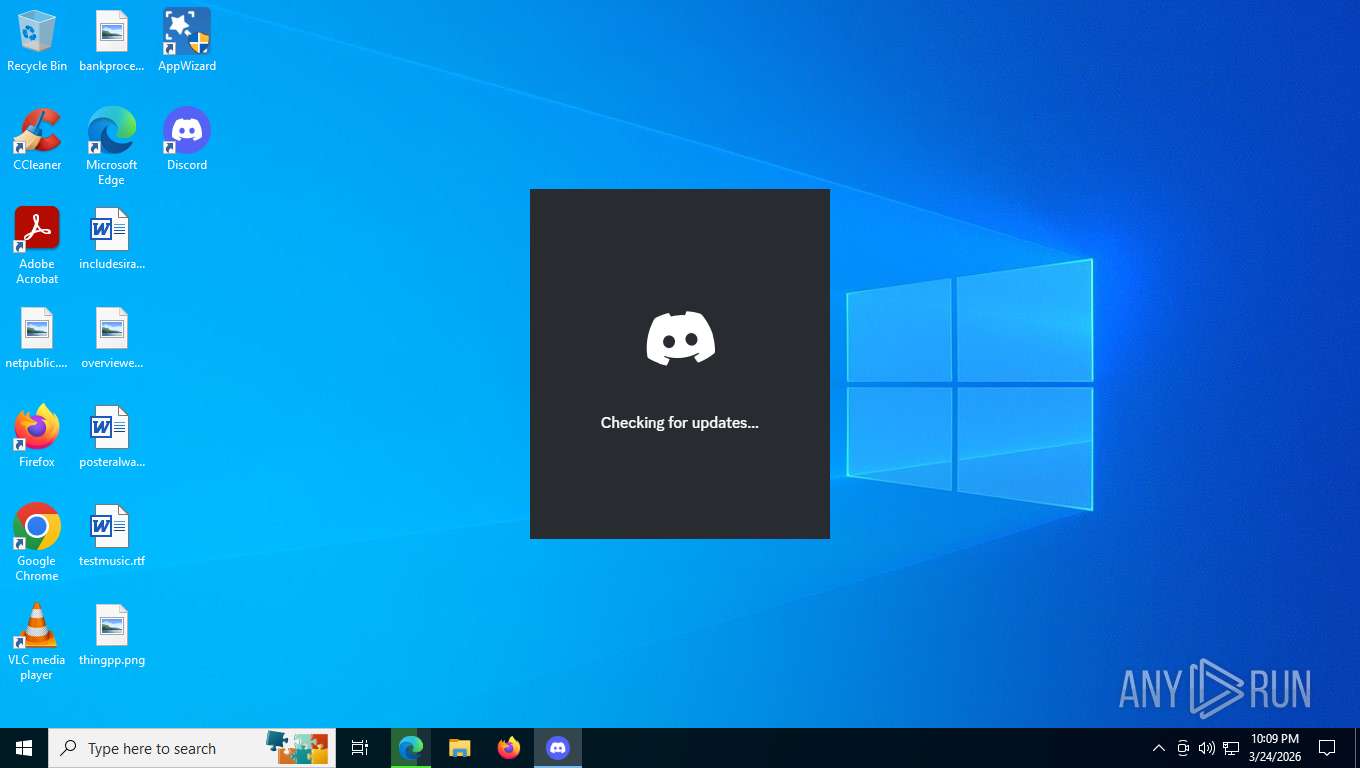This screenshot has width=1360, height=768.
Task: Select the Adobe Acrobat desktop shortcut
Action: 37,246
